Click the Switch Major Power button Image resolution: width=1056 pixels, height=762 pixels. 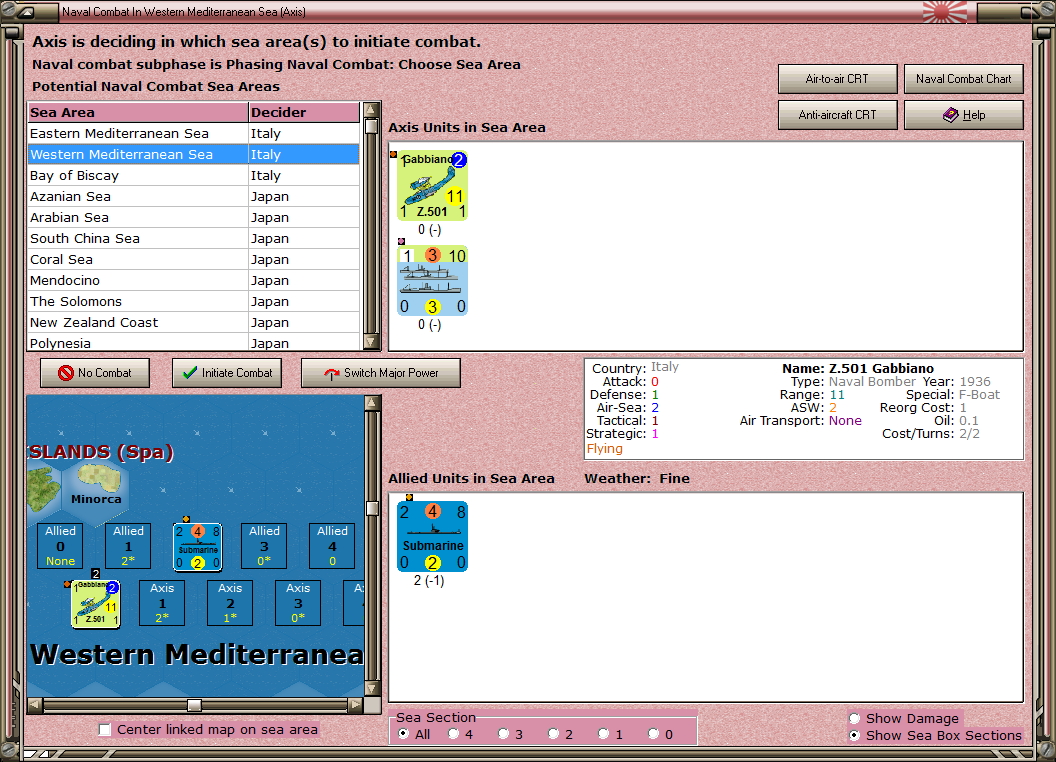(381, 373)
